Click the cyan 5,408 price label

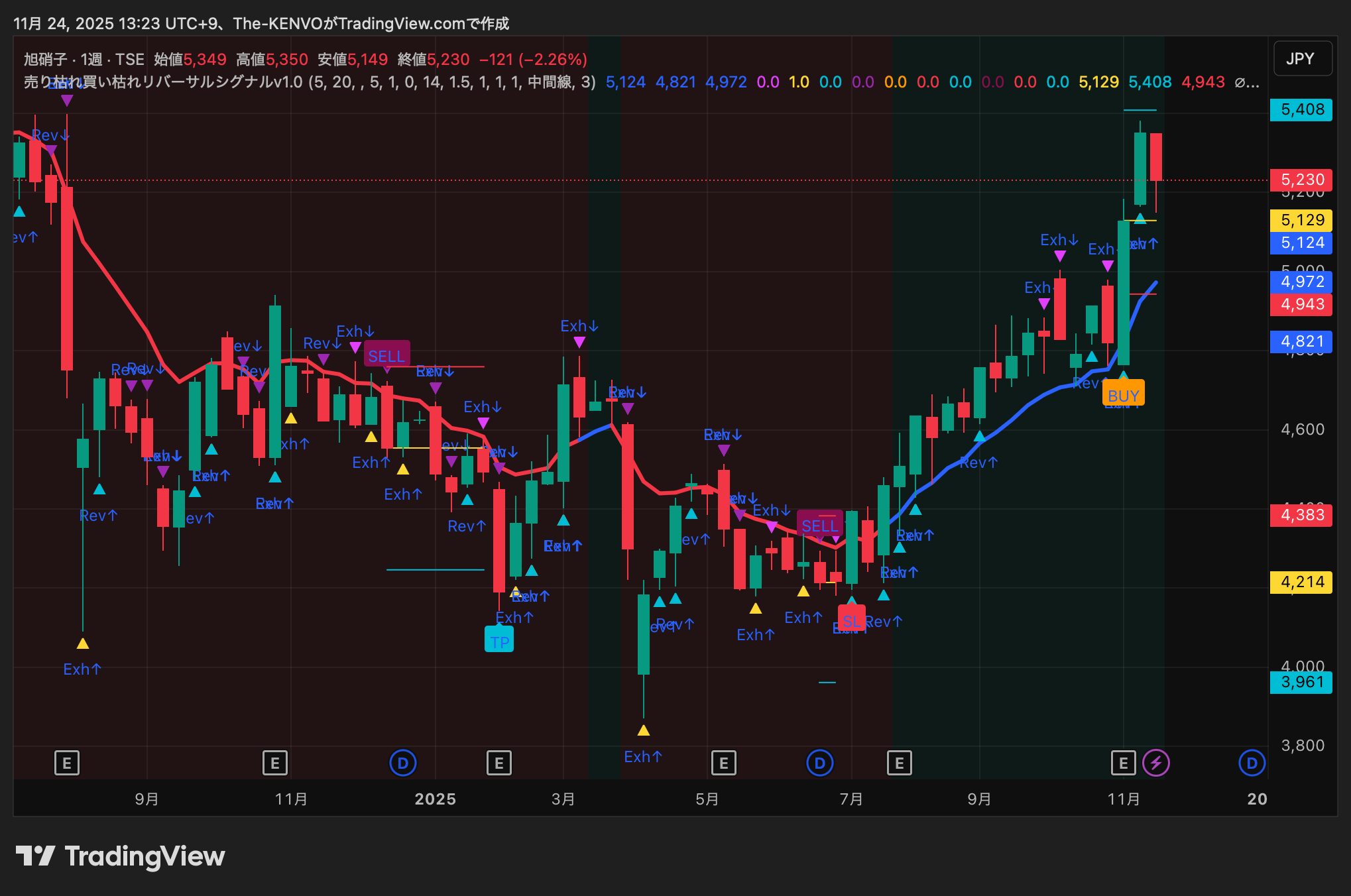[1301, 109]
